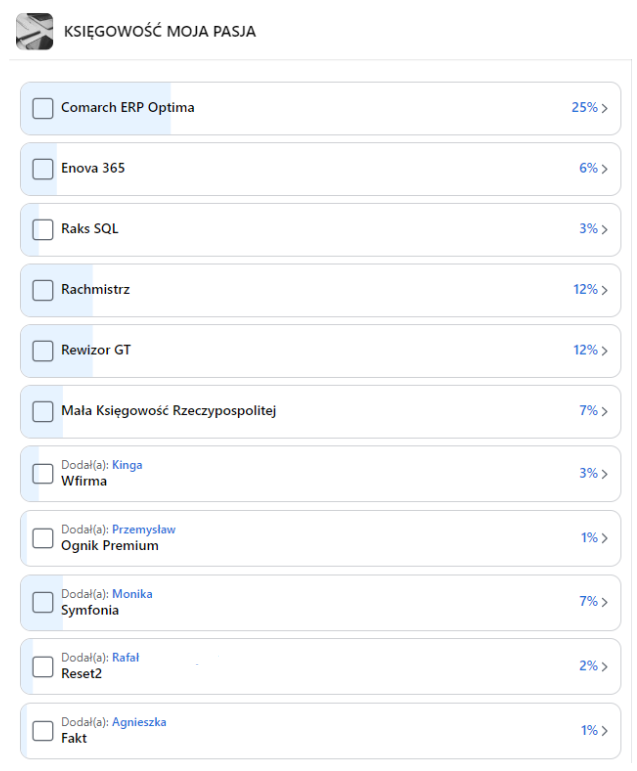This screenshot has height=771, width=637.
Task: Select the Raks SQL checkbox
Action: (43, 230)
